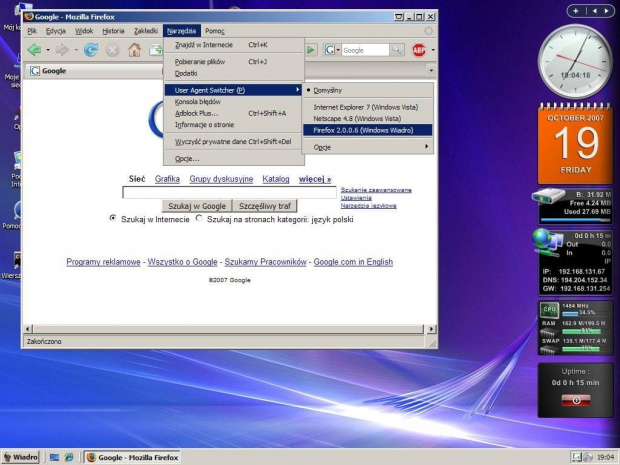Open the Google search engine icon dropdown

click(x=332, y=50)
